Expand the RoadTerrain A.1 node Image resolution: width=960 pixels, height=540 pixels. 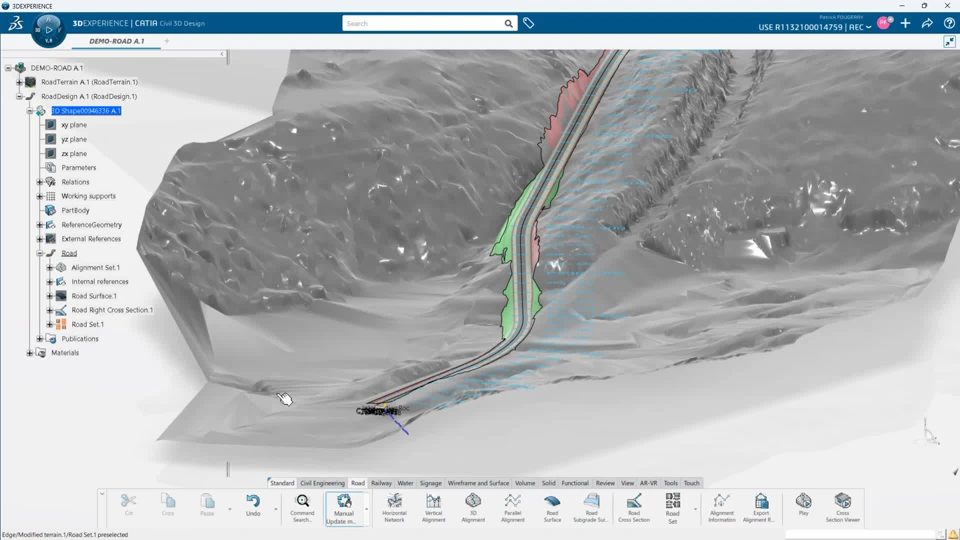coord(19,82)
